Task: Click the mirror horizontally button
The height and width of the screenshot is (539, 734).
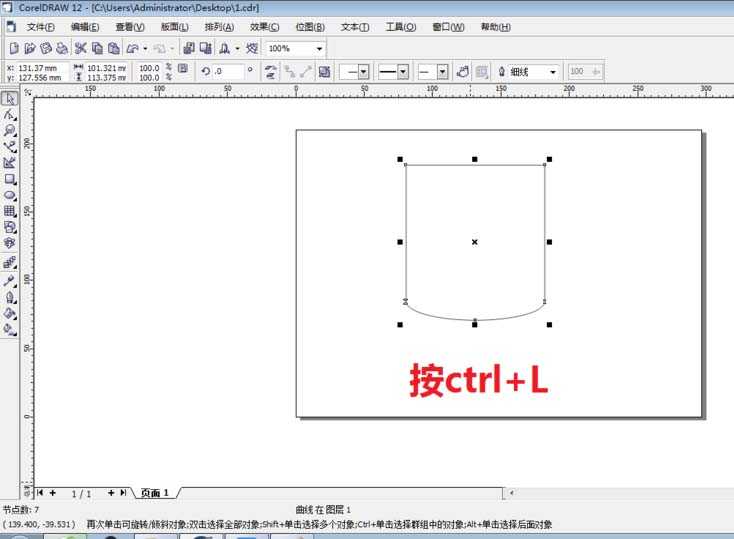Action: [270, 72]
